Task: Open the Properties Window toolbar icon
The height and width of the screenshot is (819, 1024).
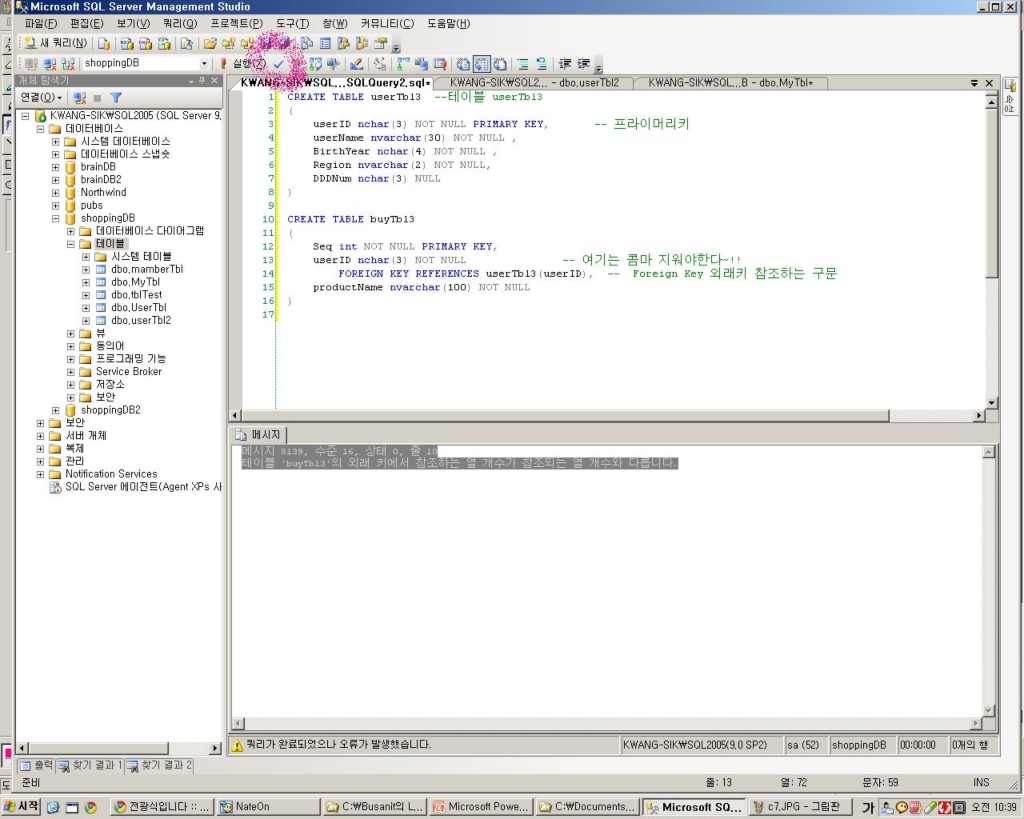Action: [381, 44]
